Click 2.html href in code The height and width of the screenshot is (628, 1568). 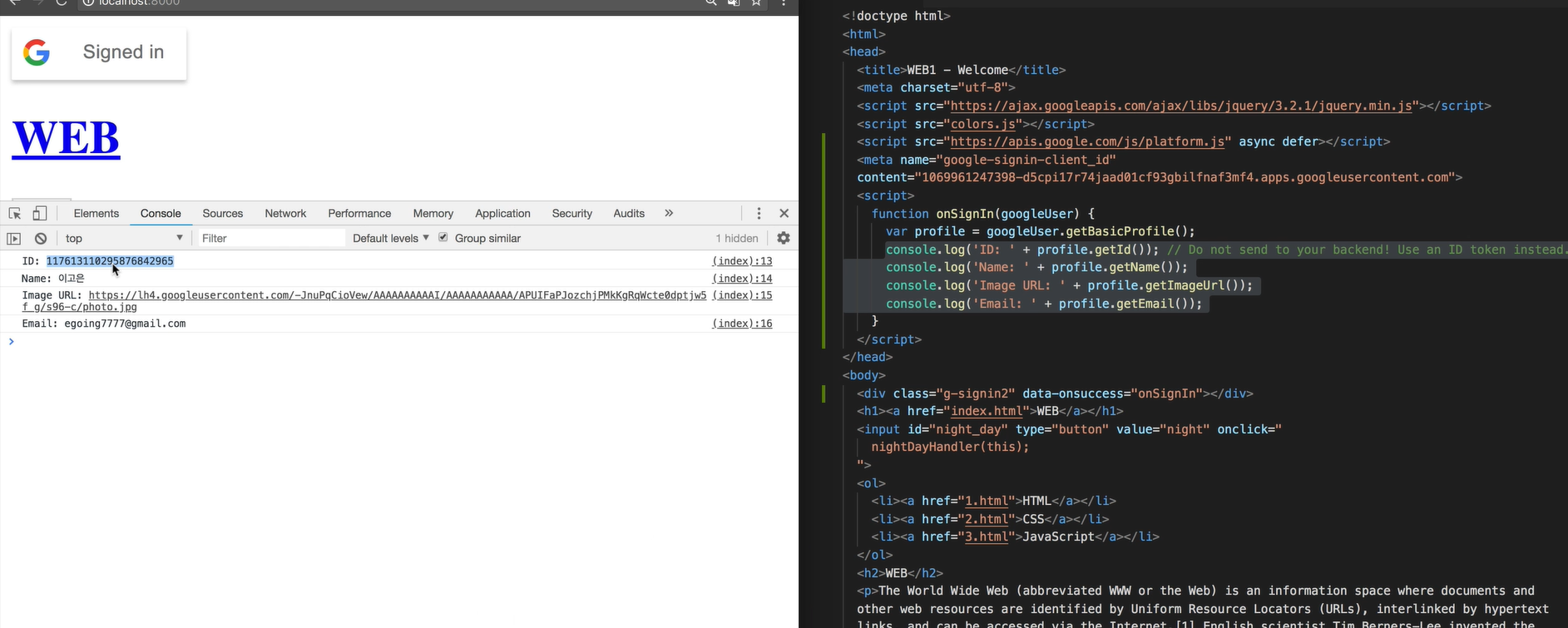[x=986, y=519]
